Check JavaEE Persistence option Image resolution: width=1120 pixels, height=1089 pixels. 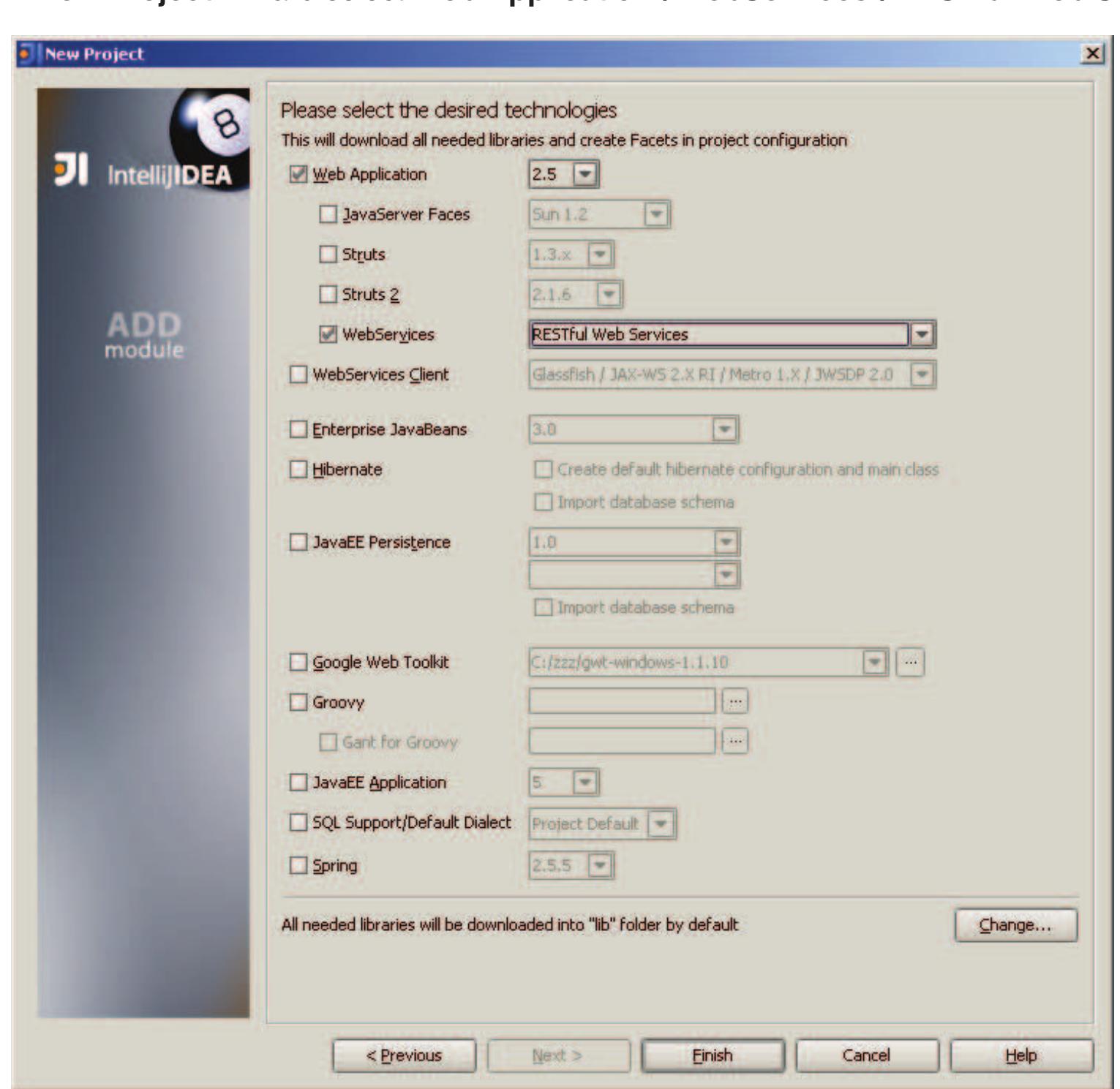tap(298, 542)
